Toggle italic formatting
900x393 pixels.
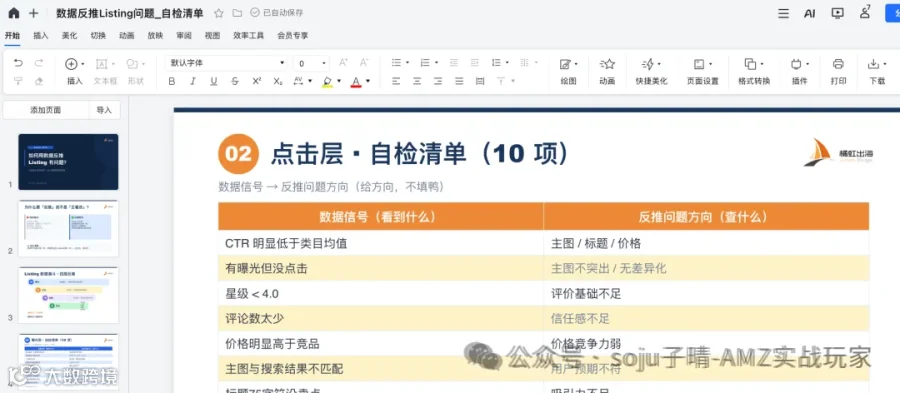[x=193, y=81]
